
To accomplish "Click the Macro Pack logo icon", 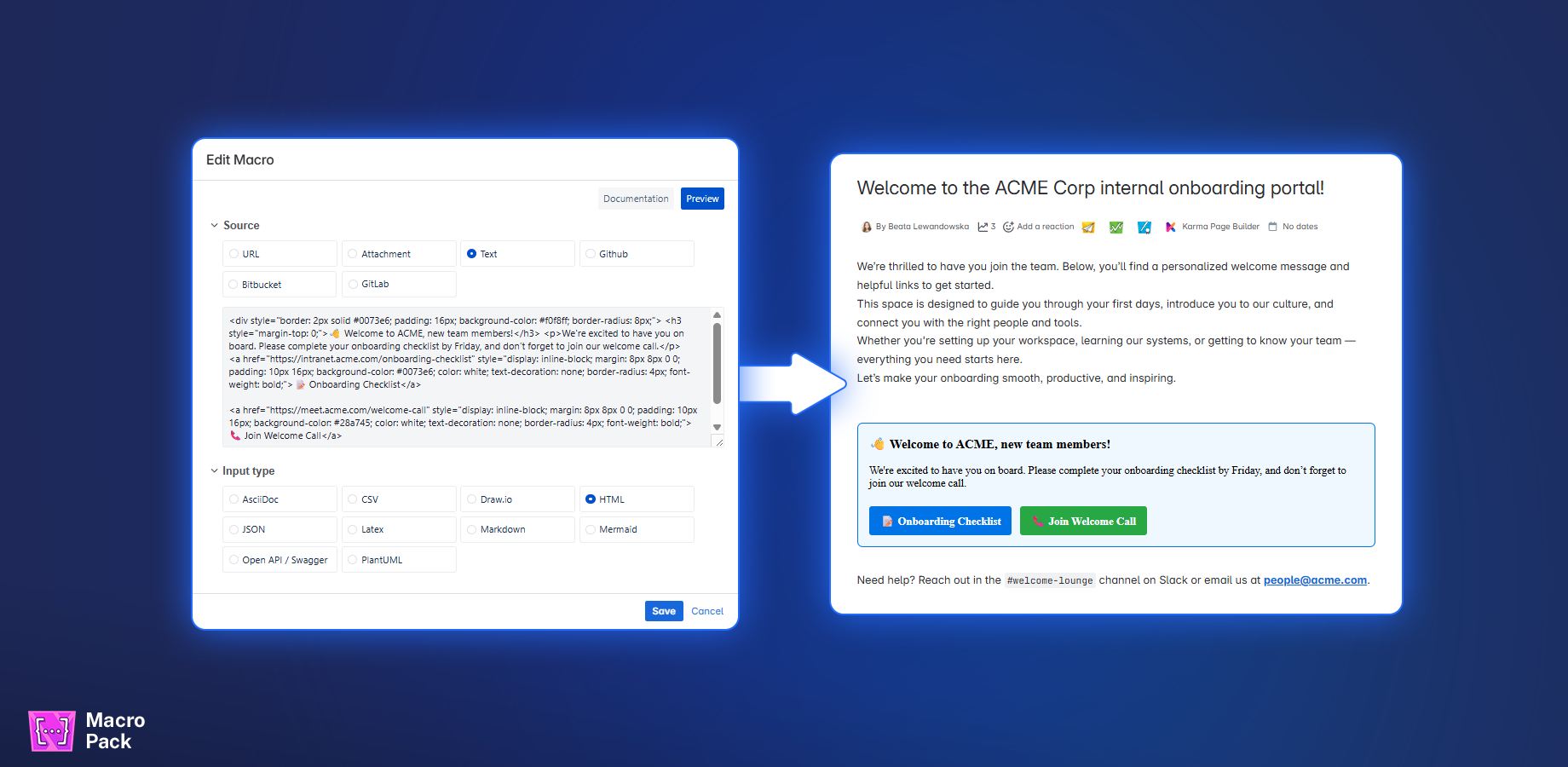I will [x=52, y=731].
